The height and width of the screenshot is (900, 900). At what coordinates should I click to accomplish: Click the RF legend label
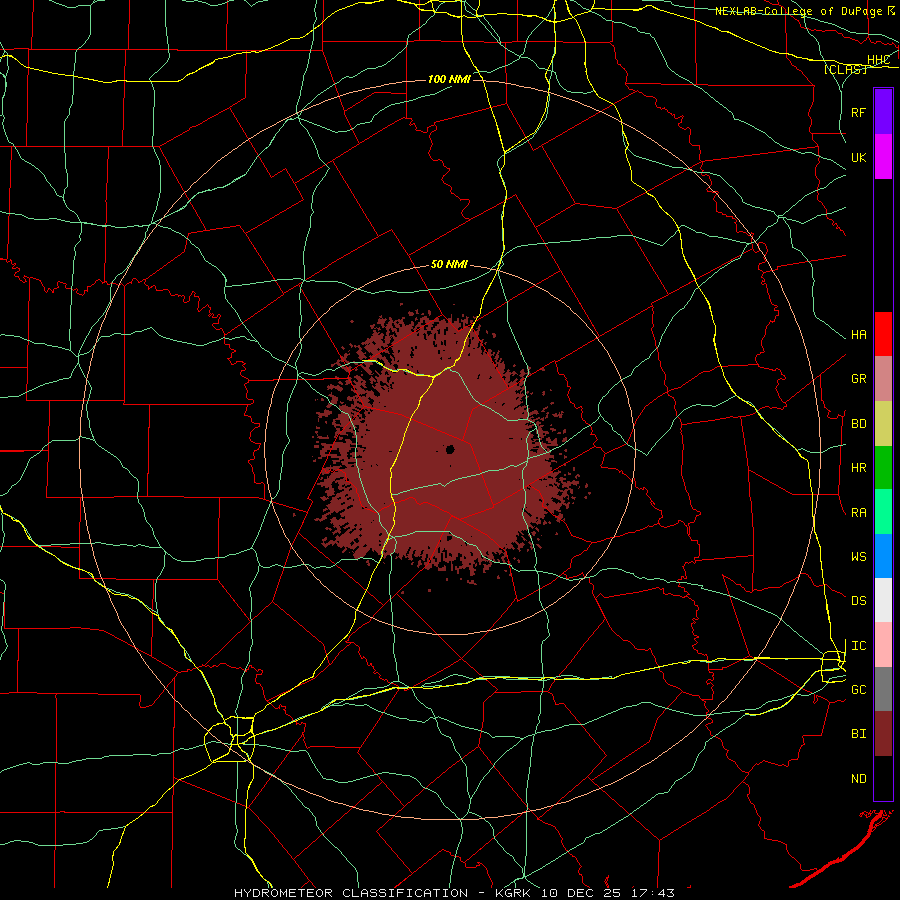pos(859,112)
